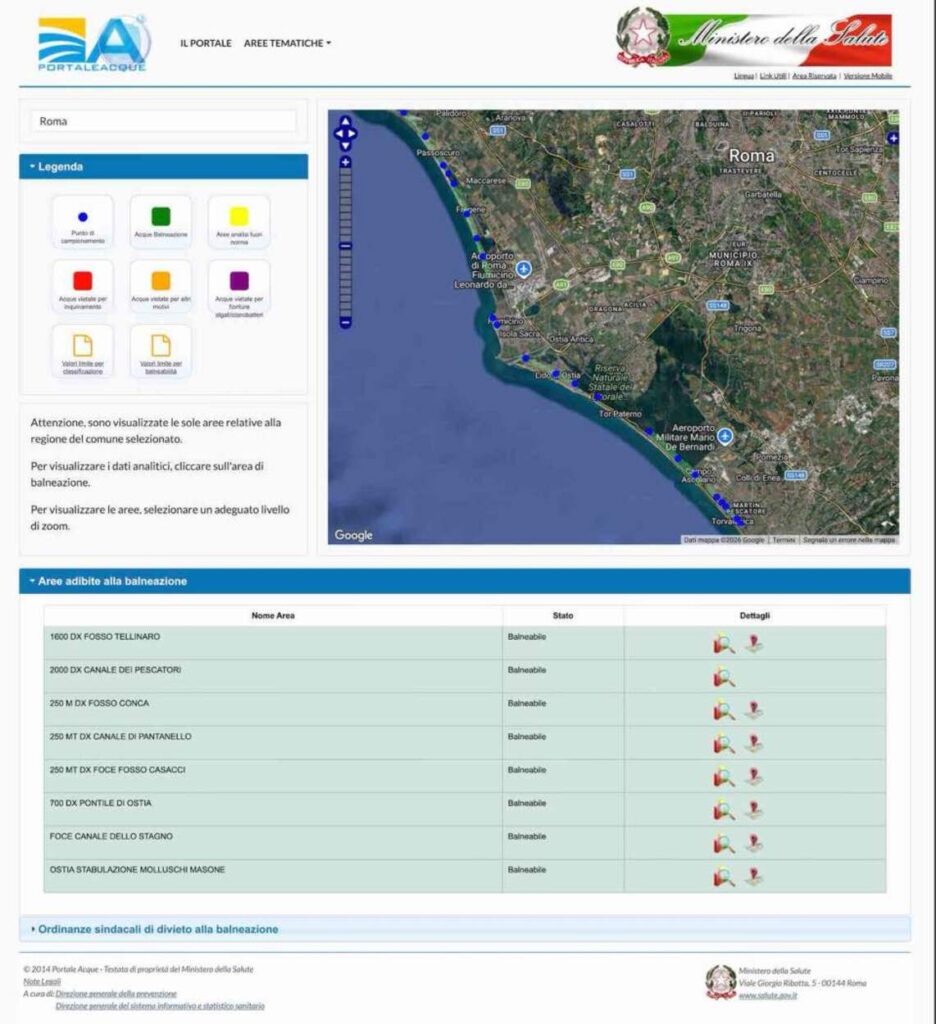Click Segnala un errore nella mappa
Screen dimensions: 936x1024
[x=849, y=540]
